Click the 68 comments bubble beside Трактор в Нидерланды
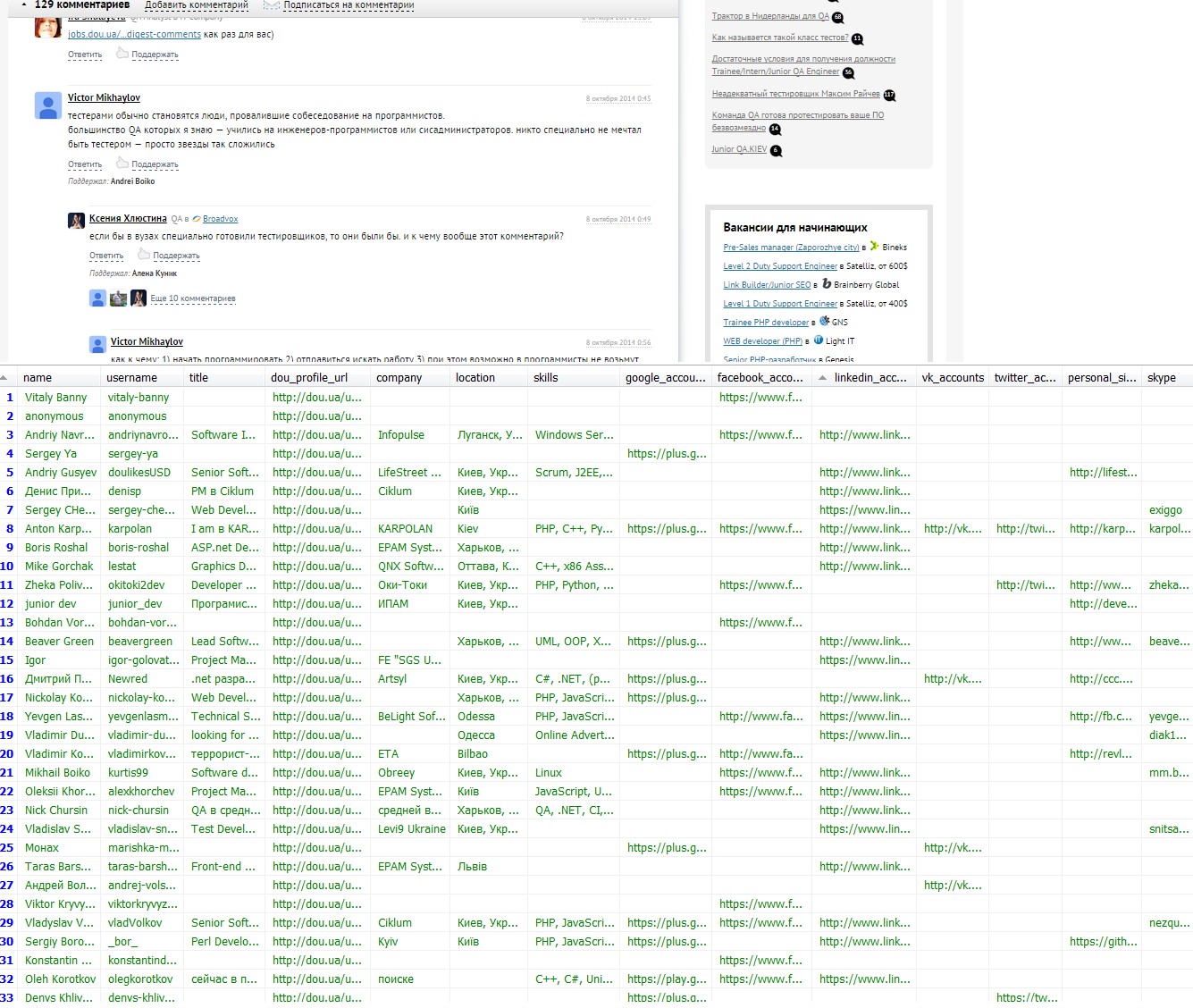This screenshot has height=1008, width=1193. 837,18
